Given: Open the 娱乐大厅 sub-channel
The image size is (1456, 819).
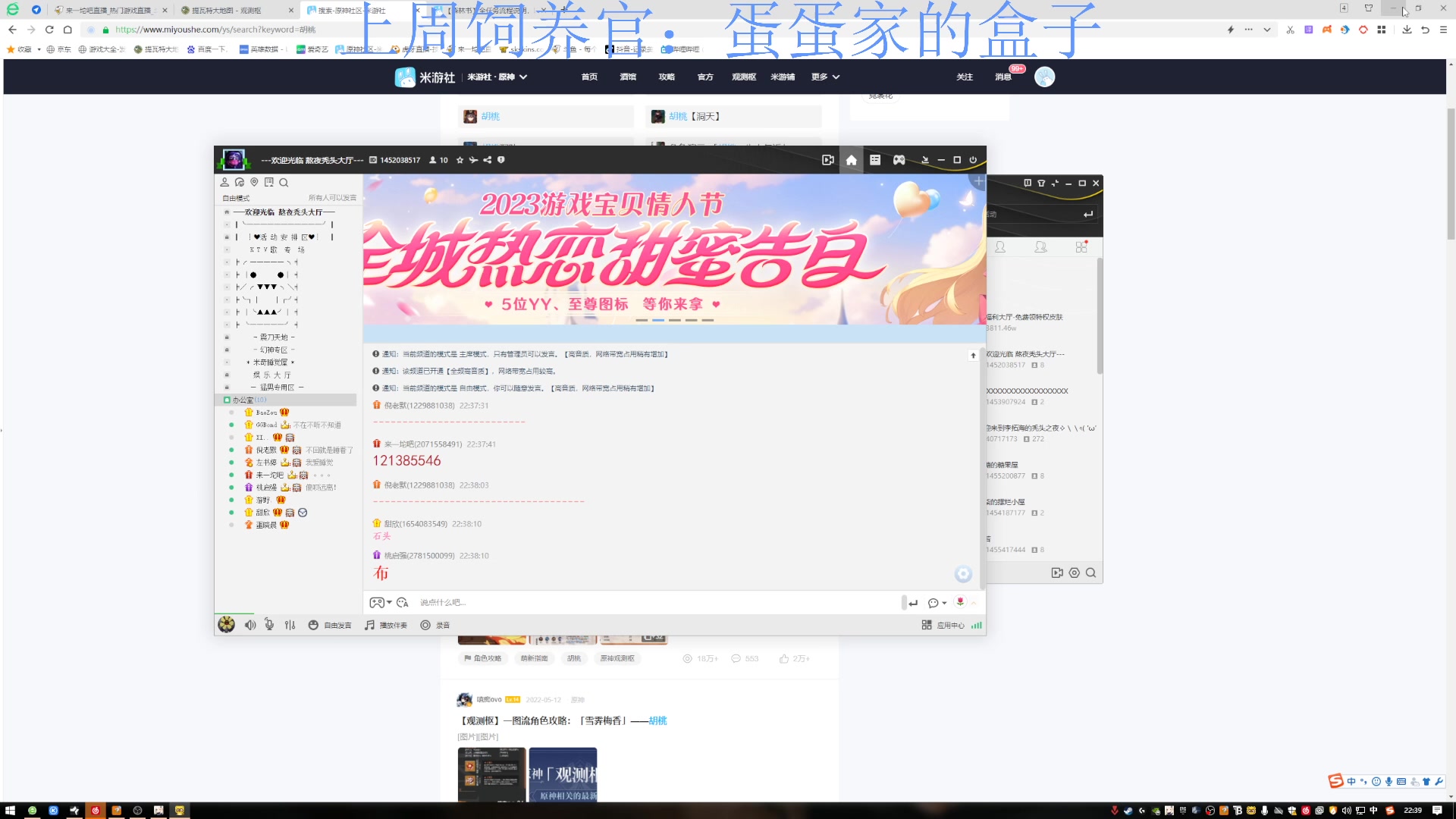Looking at the screenshot, I should pos(271,375).
